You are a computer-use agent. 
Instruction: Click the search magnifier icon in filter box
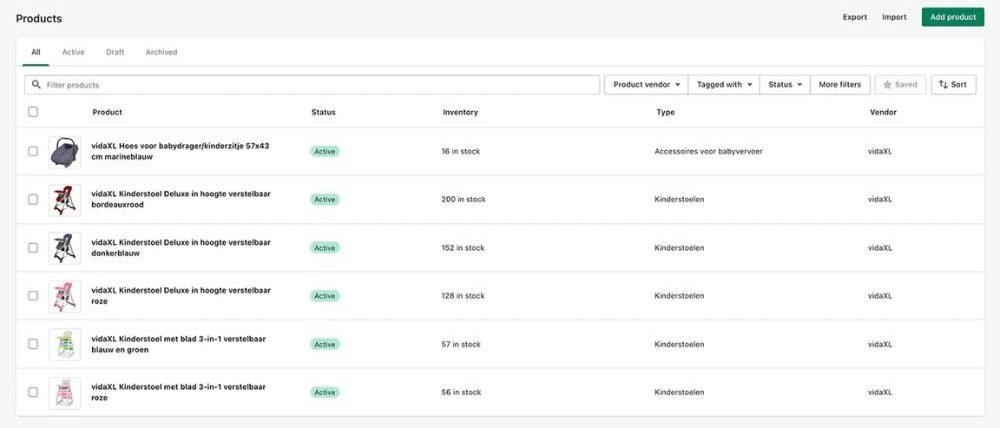coord(36,84)
